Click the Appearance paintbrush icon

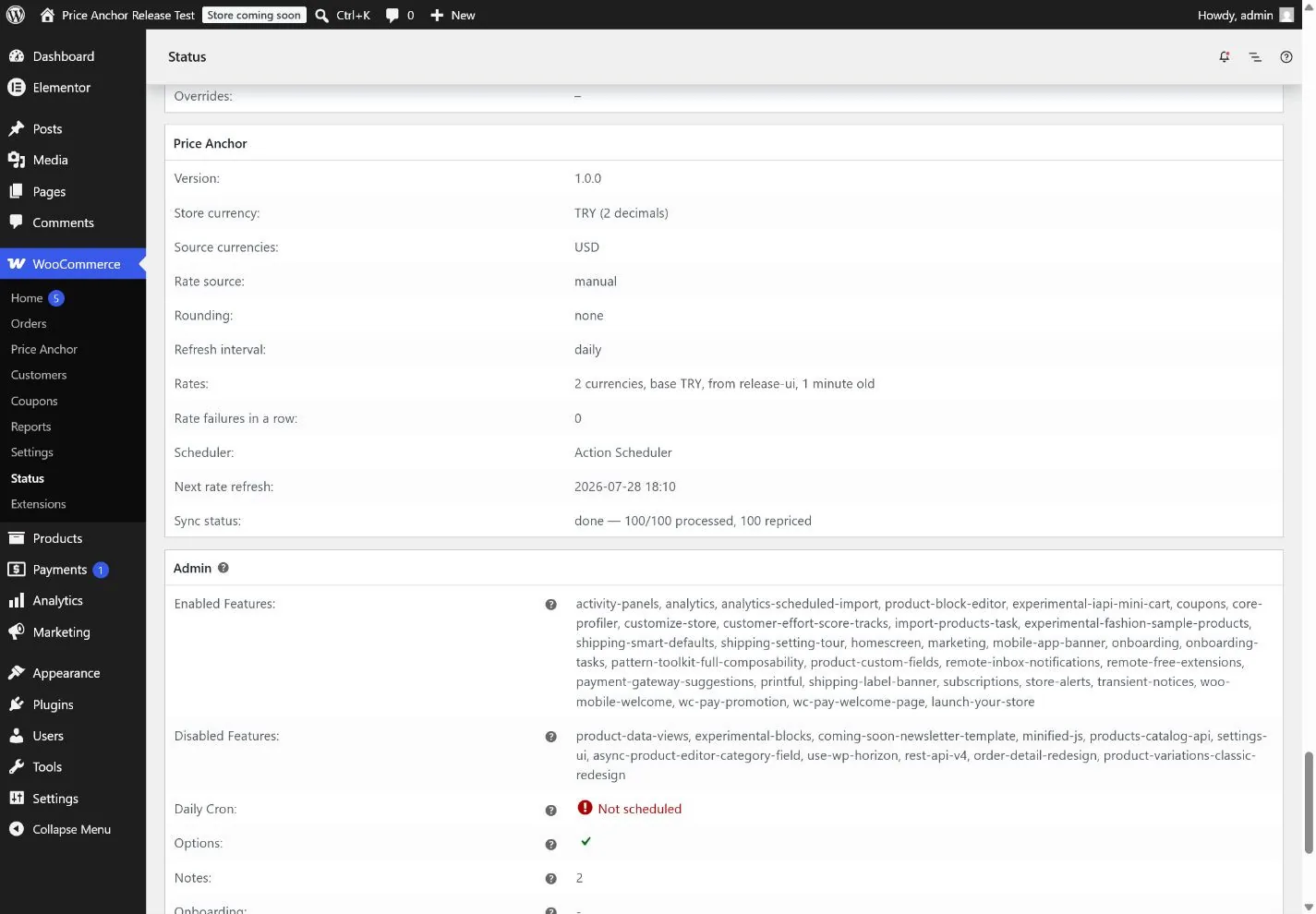16,673
